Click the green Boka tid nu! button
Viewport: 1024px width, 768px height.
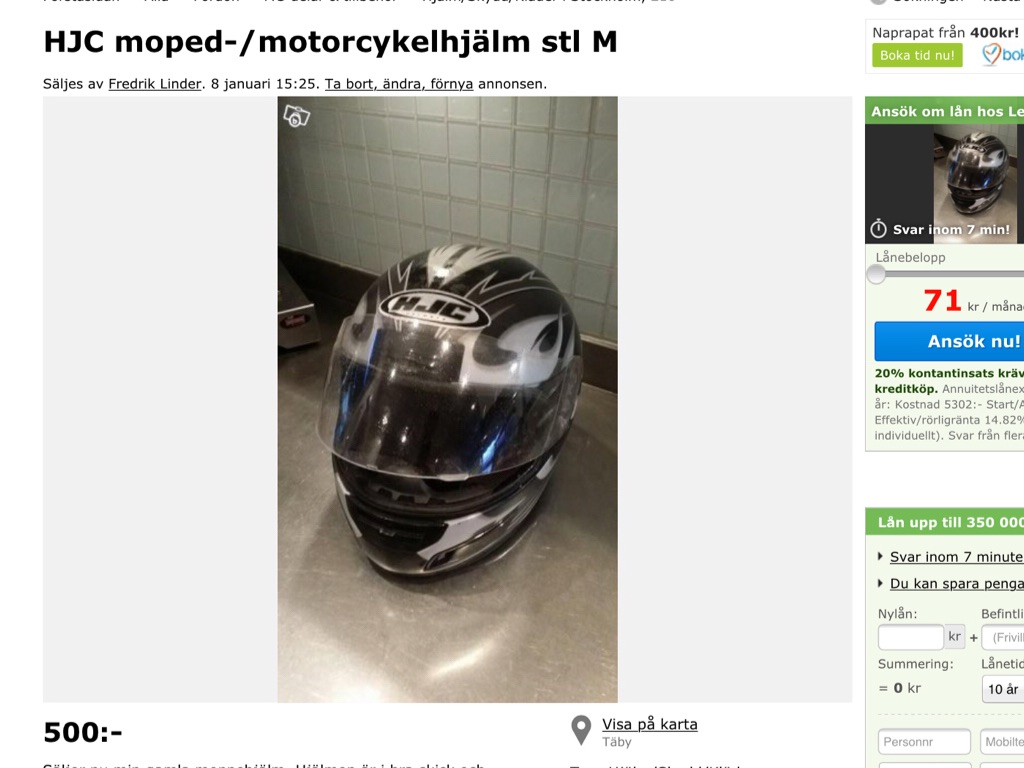tap(917, 55)
